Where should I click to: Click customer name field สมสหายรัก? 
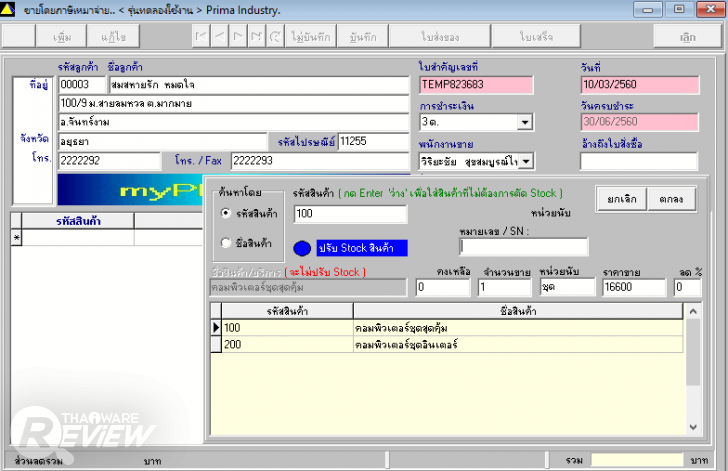pos(259,85)
